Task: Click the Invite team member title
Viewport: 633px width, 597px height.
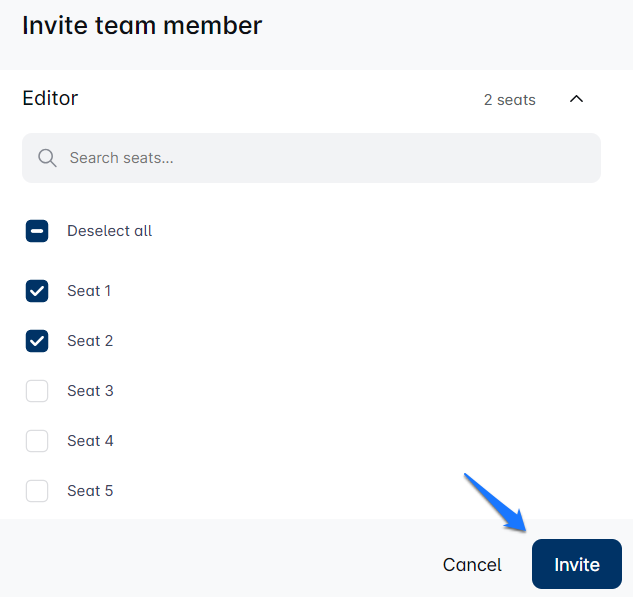Action: tap(142, 25)
